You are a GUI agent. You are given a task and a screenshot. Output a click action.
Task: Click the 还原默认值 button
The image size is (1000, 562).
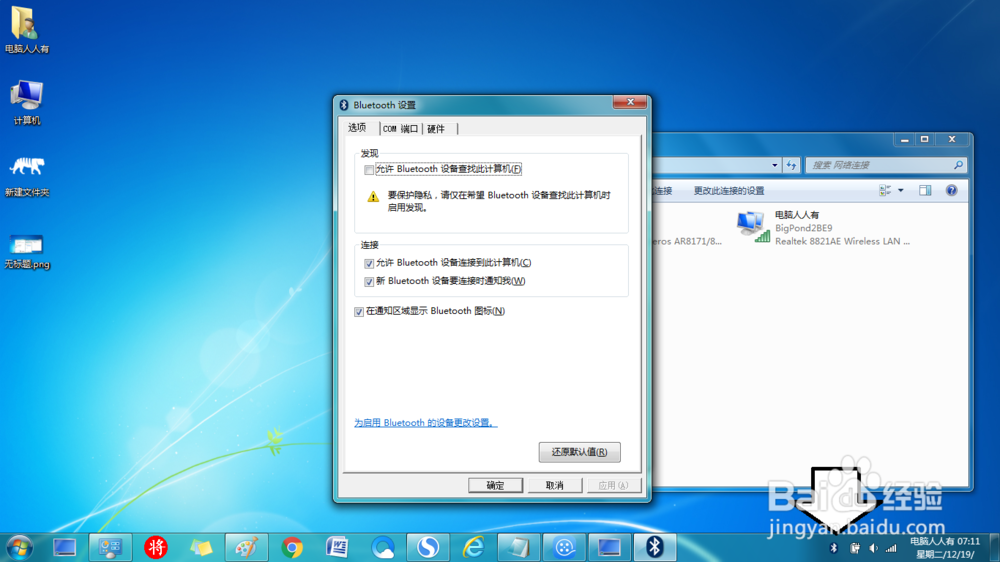[579, 452]
